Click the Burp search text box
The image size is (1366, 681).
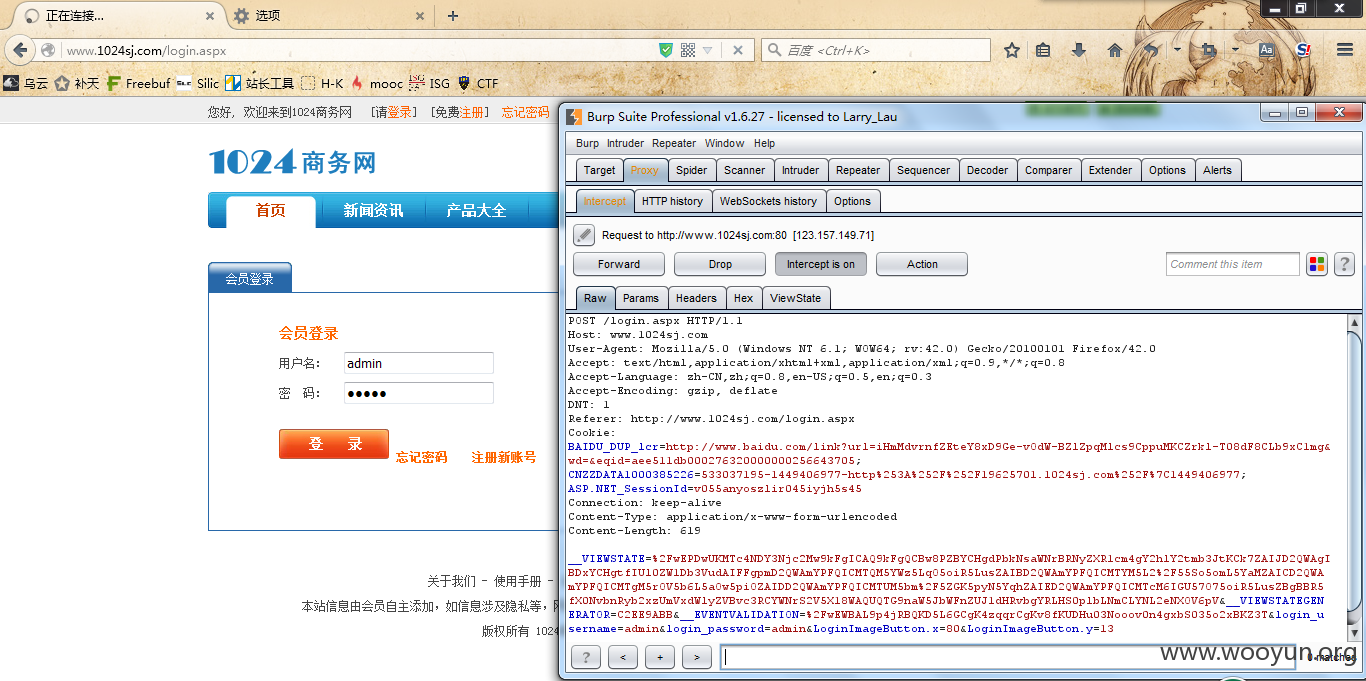pyautogui.click(x=1007, y=657)
